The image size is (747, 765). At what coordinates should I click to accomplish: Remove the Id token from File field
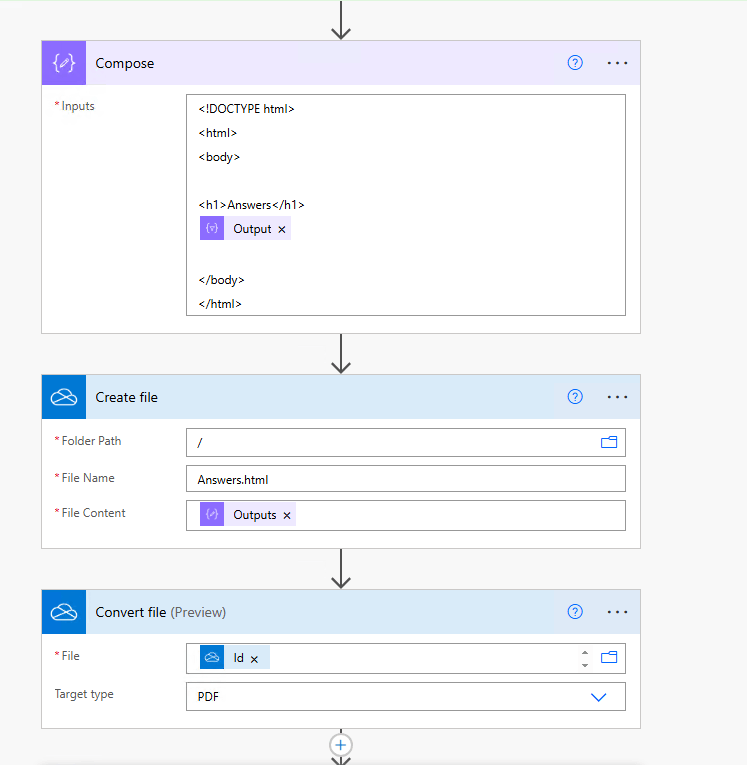[x=254, y=659]
